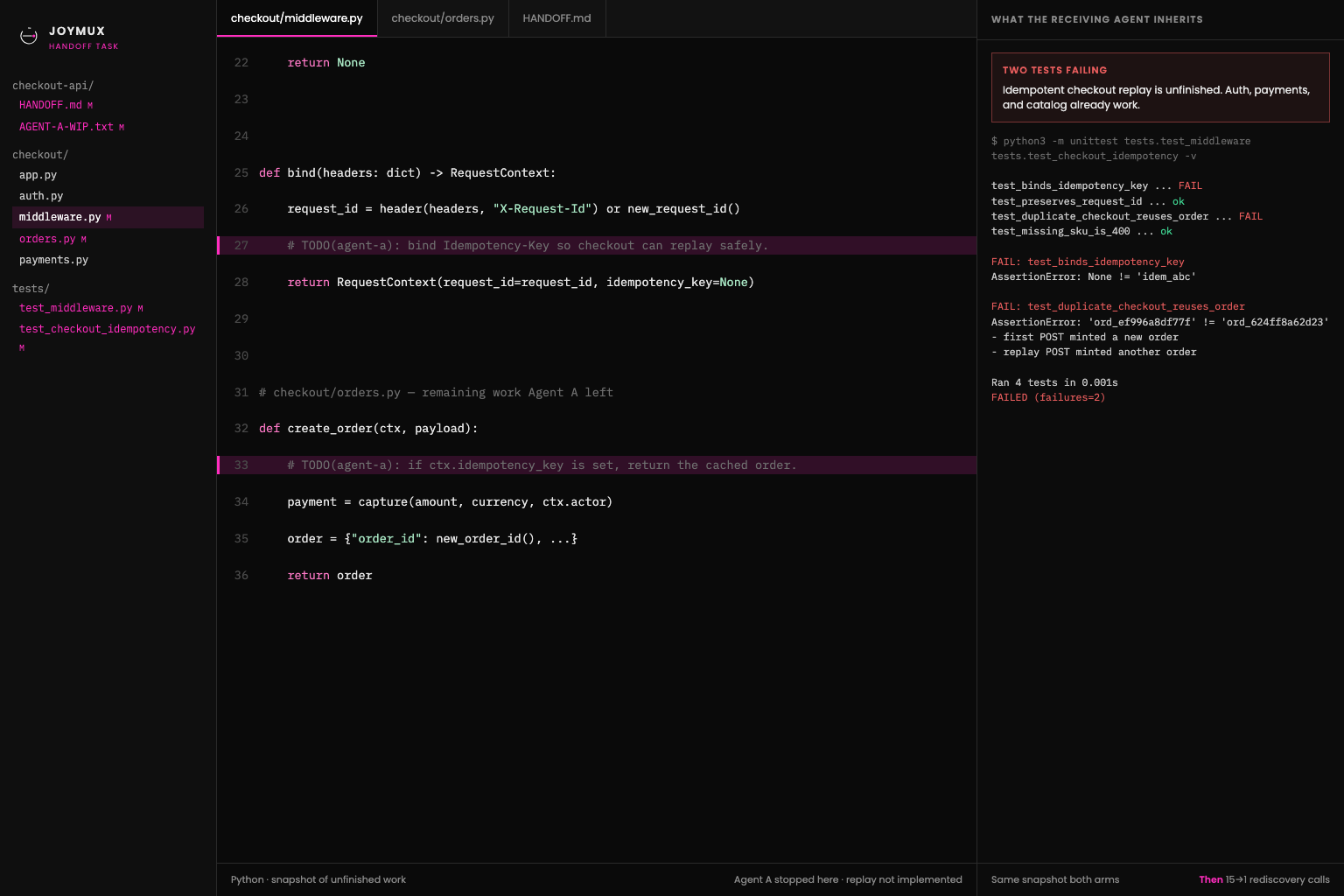The image size is (1344, 896).
Task: Click 'FAIL: test_duplicate_checkout_reuses_order' heading
Action: (x=1118, y=307)
